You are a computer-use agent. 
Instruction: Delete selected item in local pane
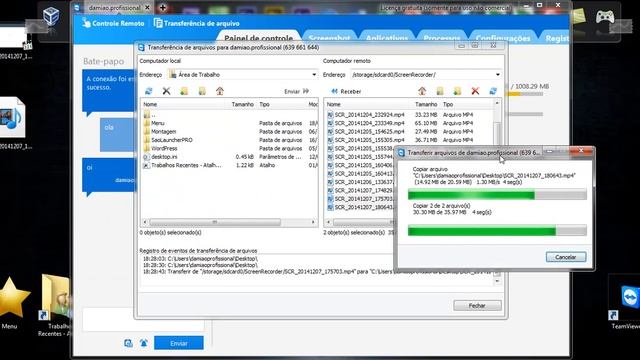(166, 91)
